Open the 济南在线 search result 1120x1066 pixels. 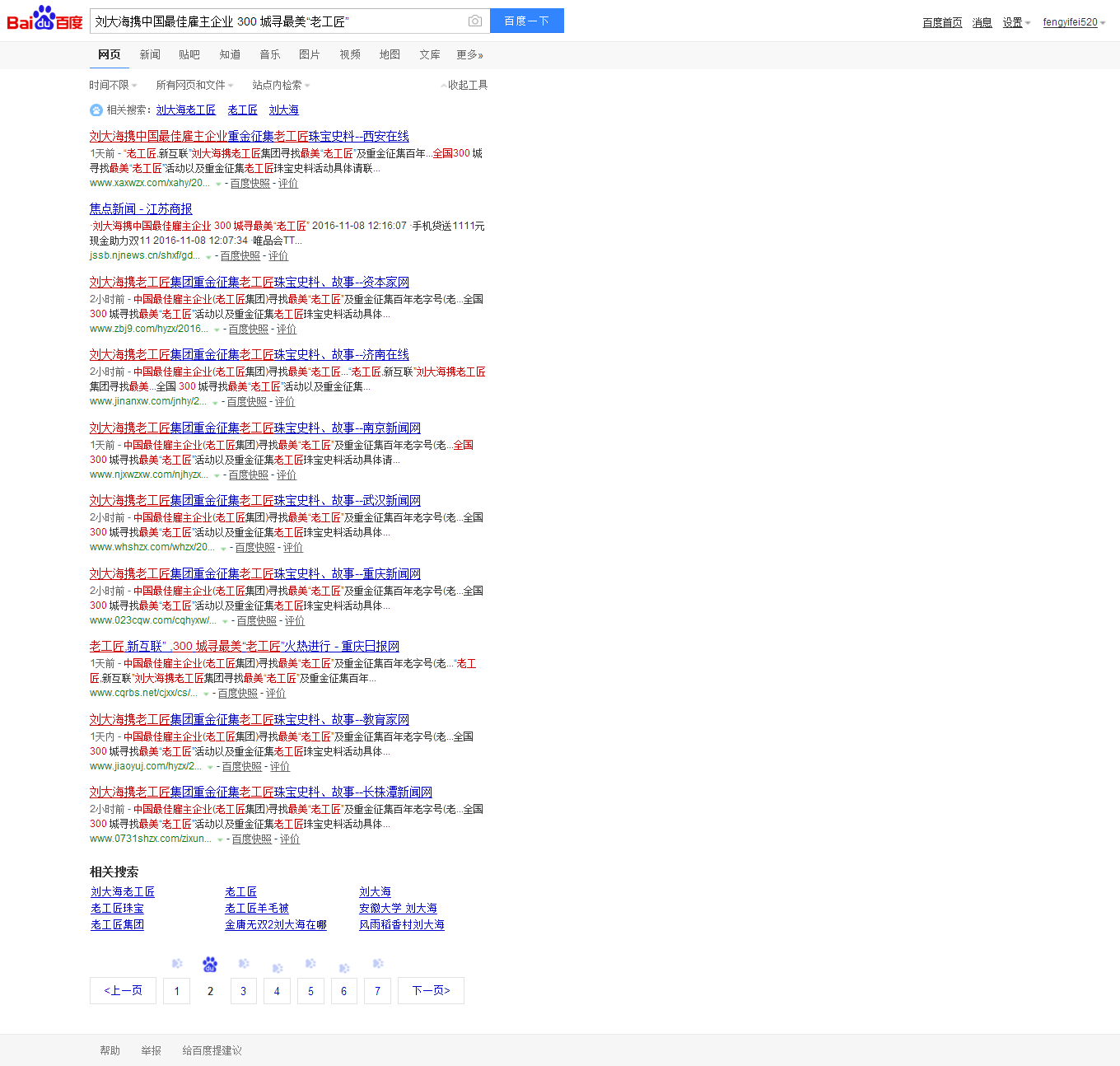250,355
